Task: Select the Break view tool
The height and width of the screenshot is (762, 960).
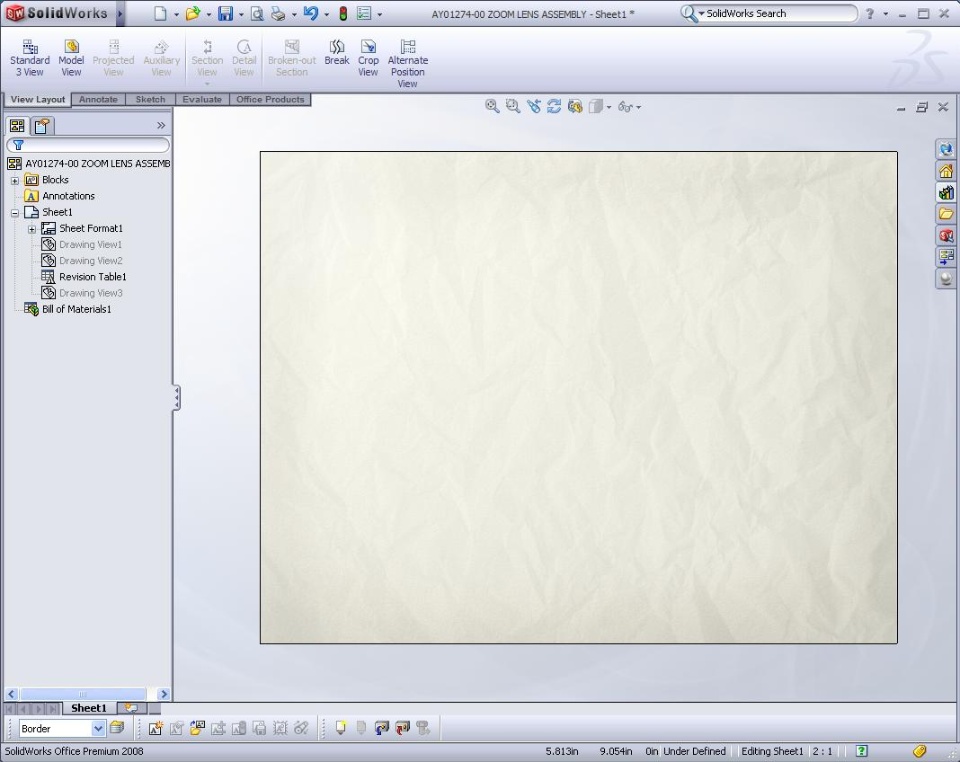Action: tap(337, 53)
